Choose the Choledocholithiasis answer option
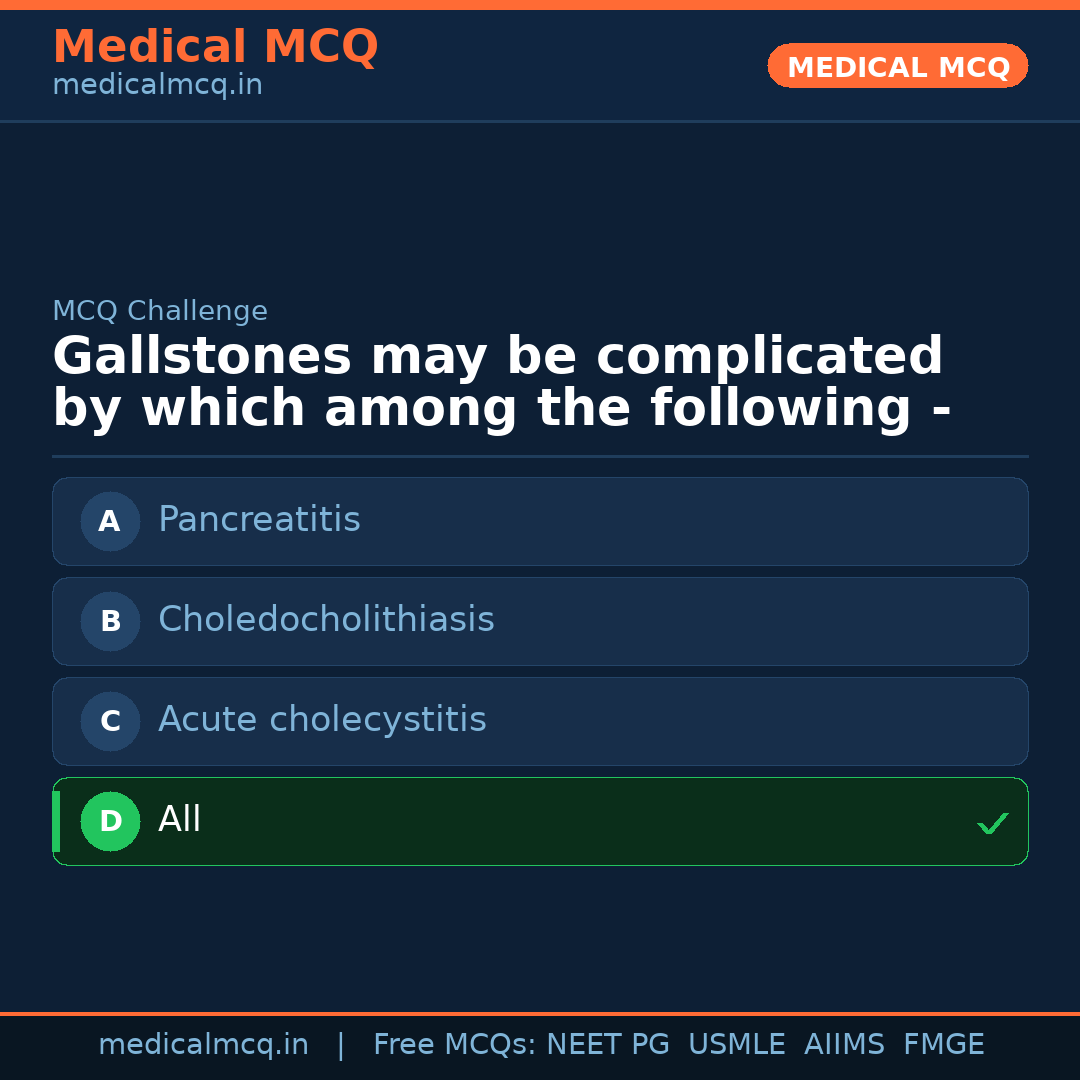This screenshot has width=1080, height=1080. click(540, 621)
